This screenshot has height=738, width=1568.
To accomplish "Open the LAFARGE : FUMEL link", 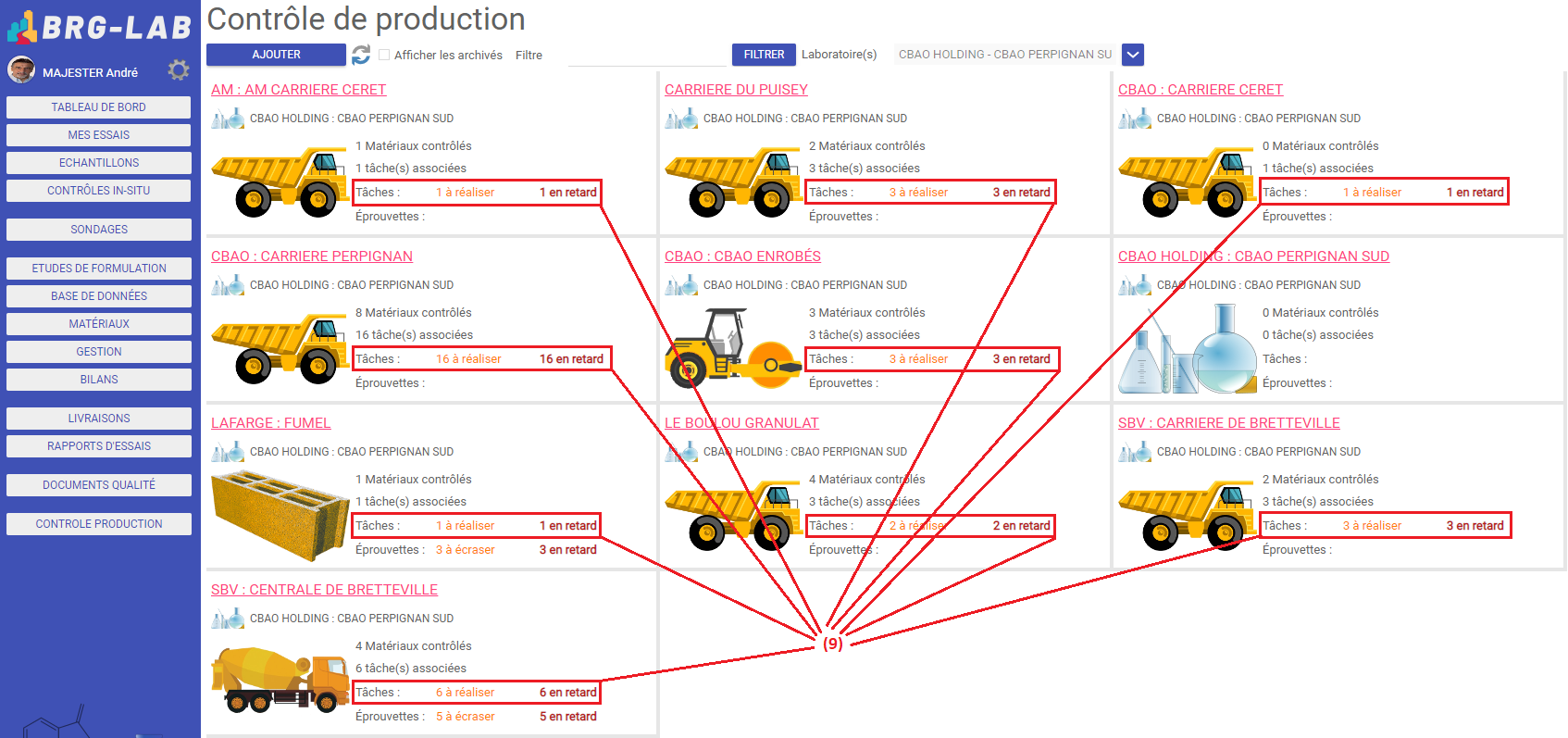I will [270, 423].
